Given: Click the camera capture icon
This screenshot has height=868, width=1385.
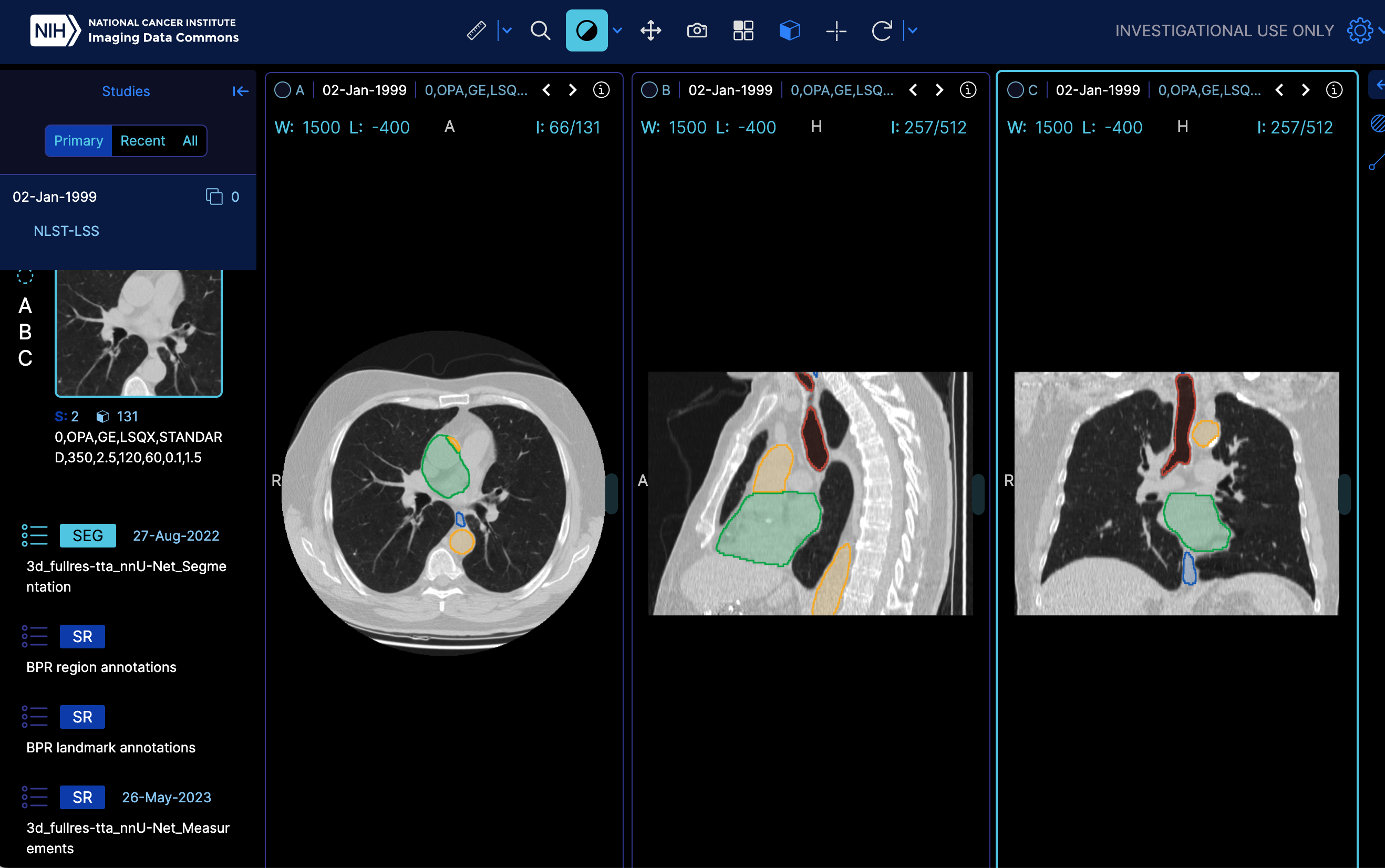Looking at the screenshot, I should pos(697,30).
